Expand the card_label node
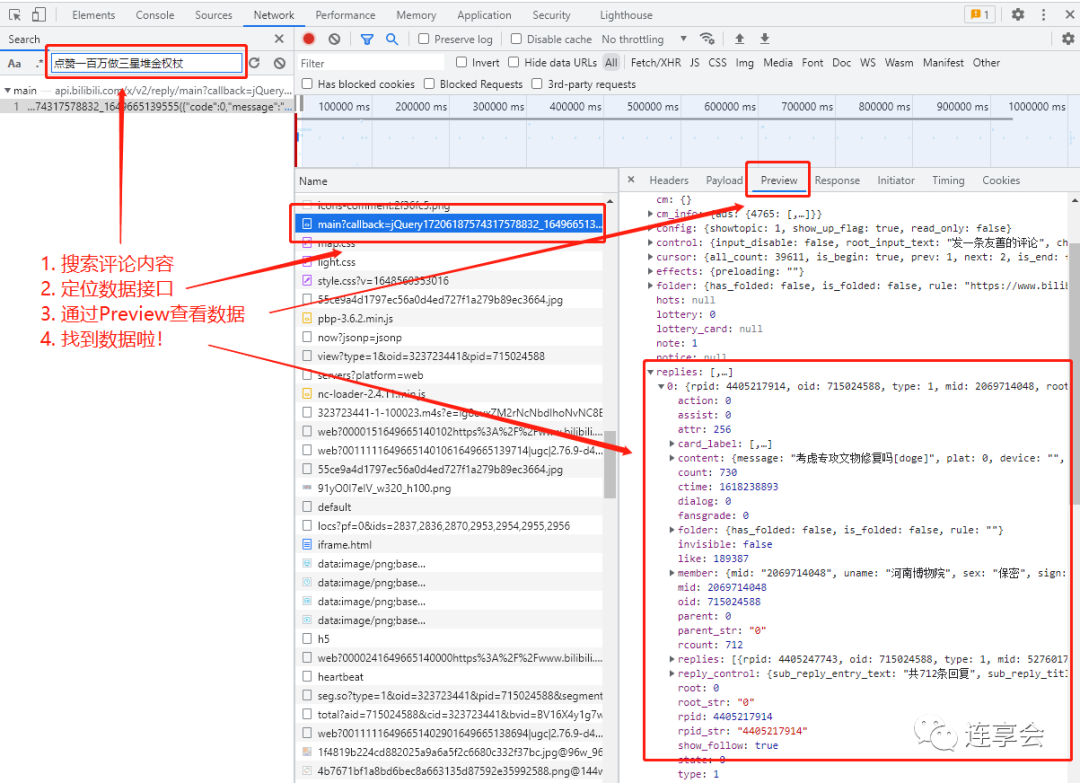 click(672, 443)
